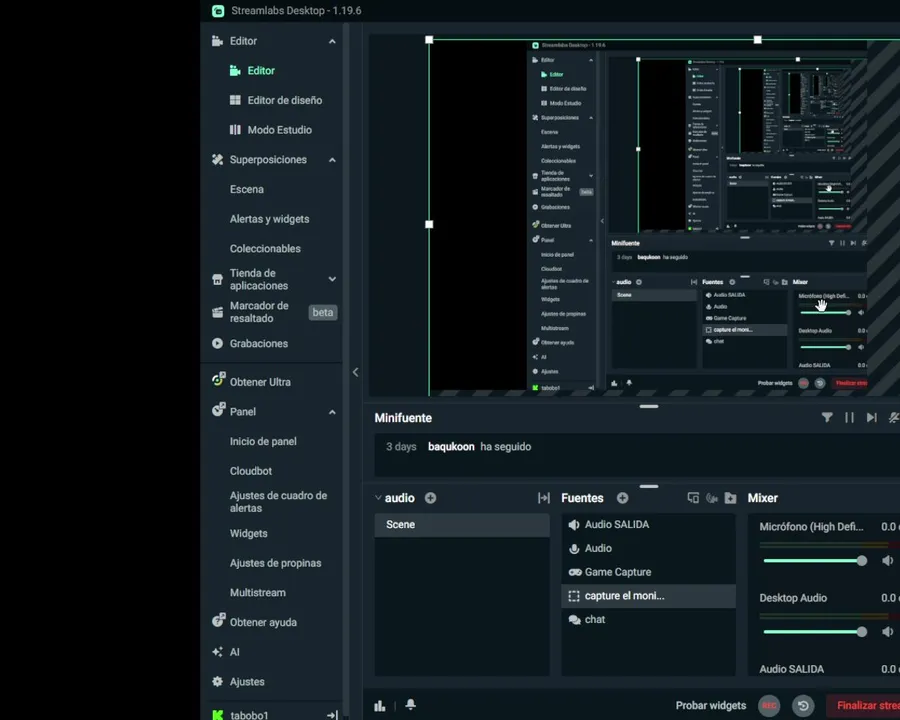The image size is (900, 720).
Task: Click Probar widgets button
Action: tap(711, 706)
